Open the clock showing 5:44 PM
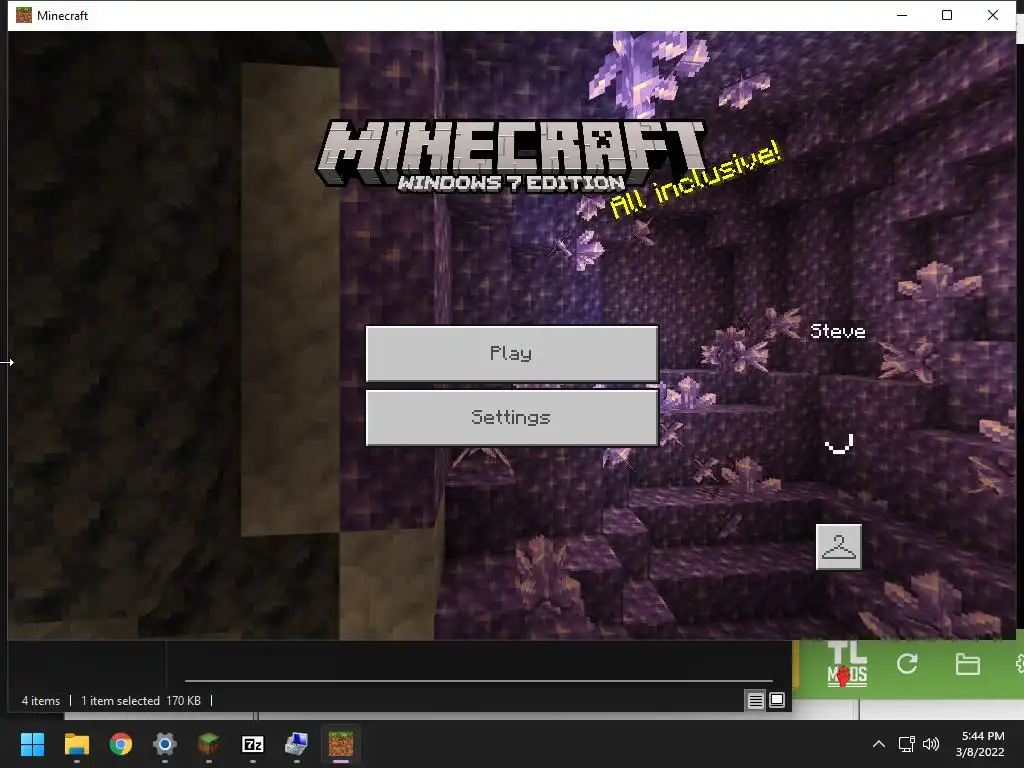 (981, 744)
